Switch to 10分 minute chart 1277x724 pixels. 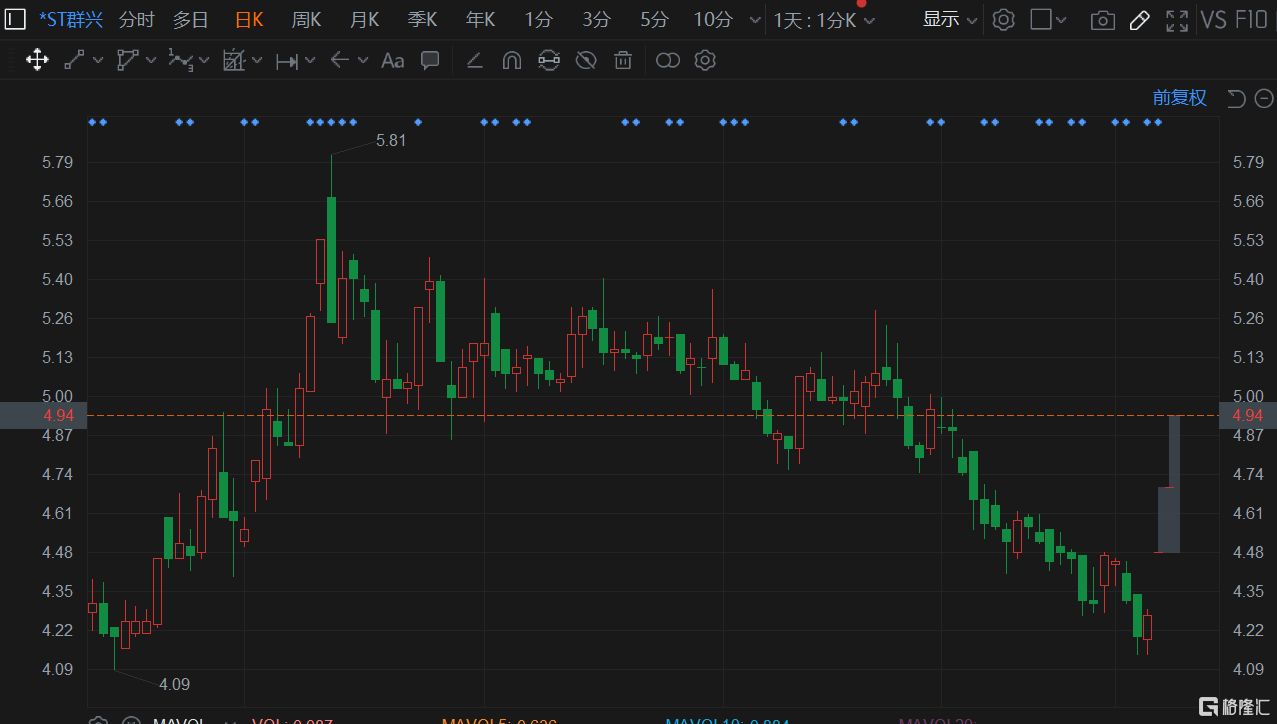713,19
